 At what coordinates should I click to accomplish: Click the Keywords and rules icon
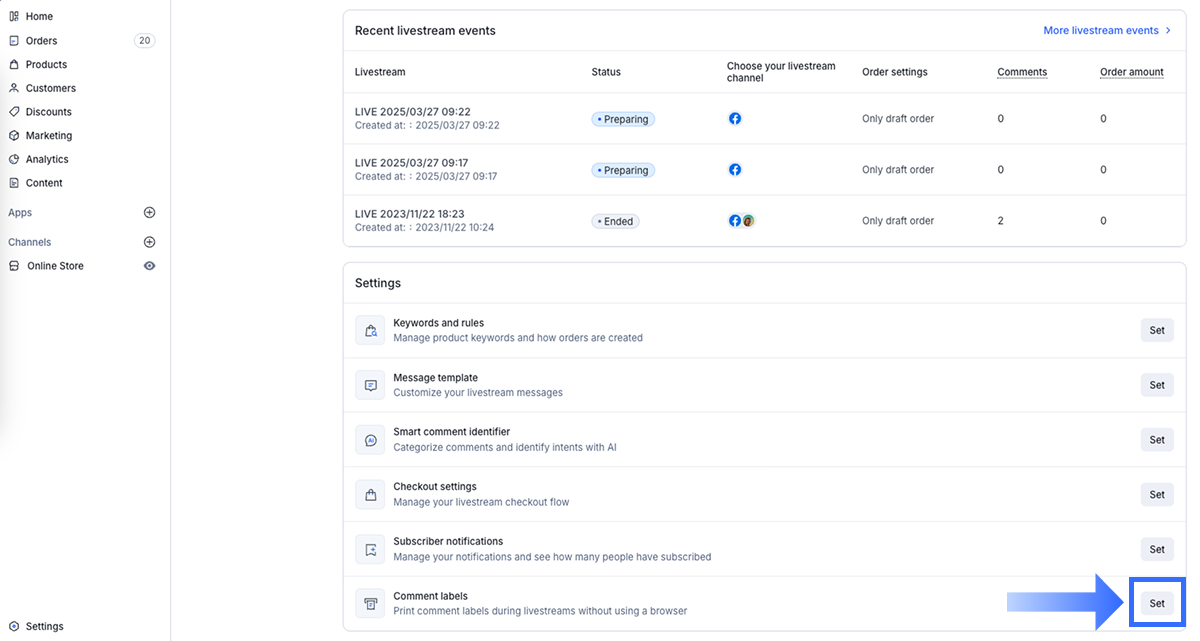(x=370, y=331)
